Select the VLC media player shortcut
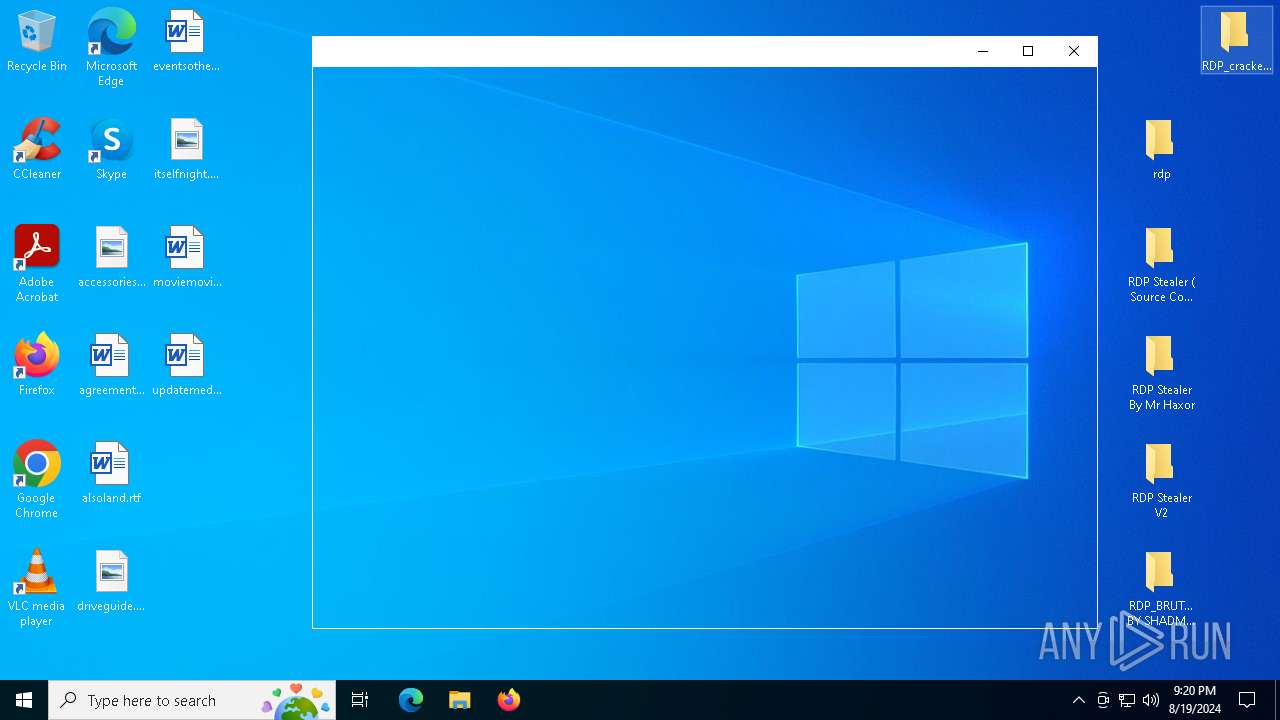 click(x=37, y=587)
